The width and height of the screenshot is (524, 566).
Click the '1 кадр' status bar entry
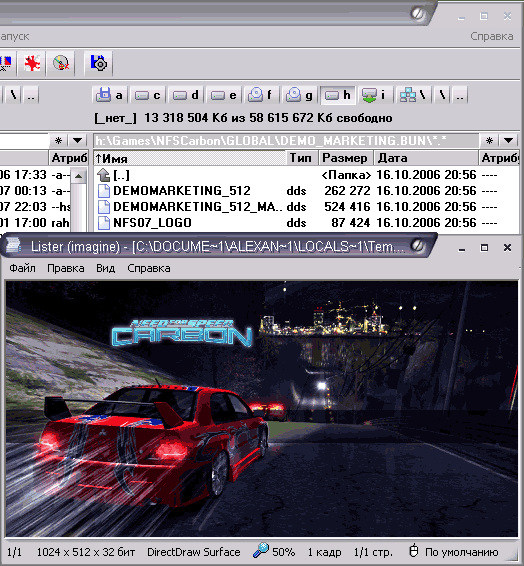click(x=324, y=552)
